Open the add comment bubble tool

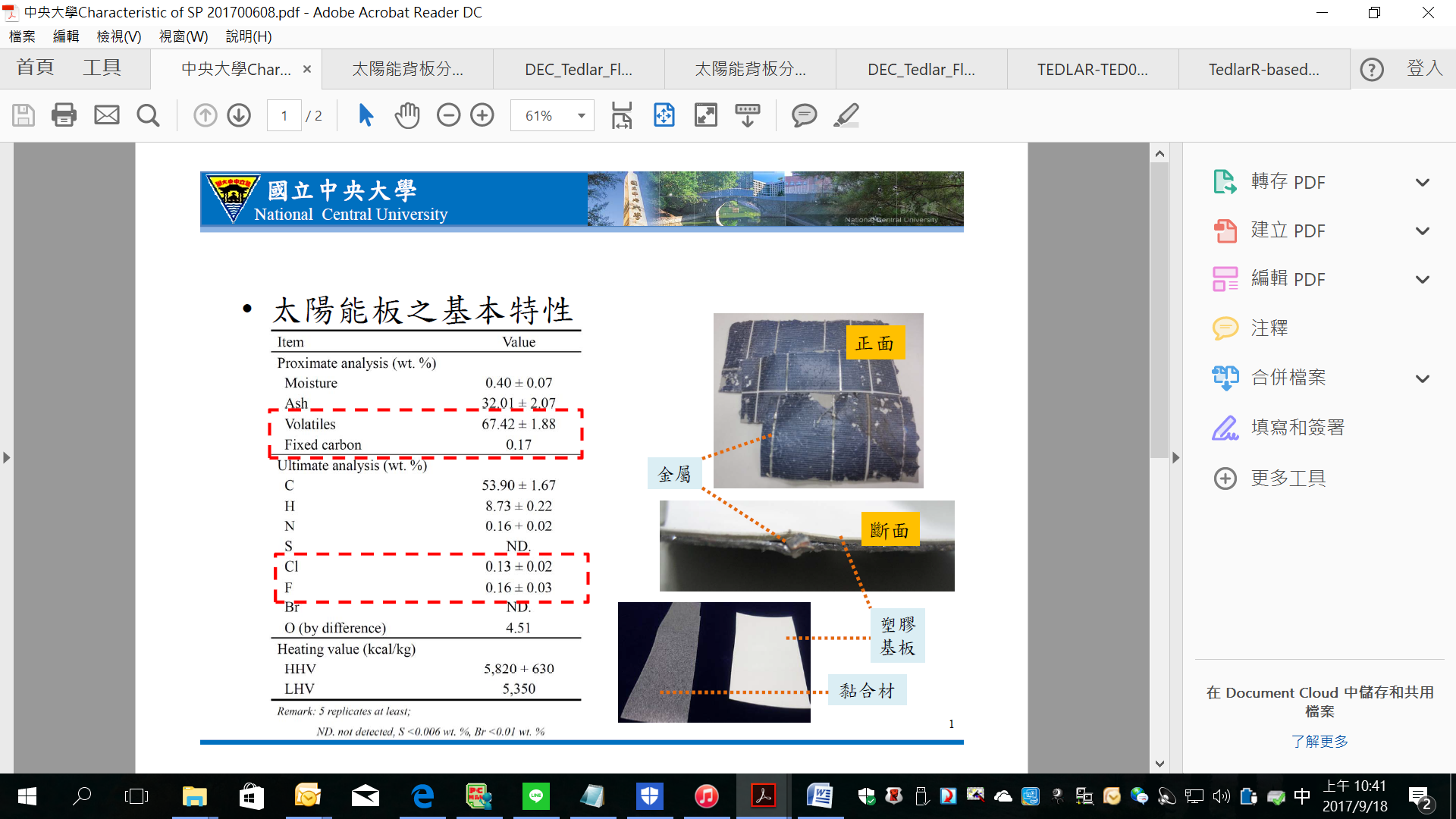[x=804, y=115]
